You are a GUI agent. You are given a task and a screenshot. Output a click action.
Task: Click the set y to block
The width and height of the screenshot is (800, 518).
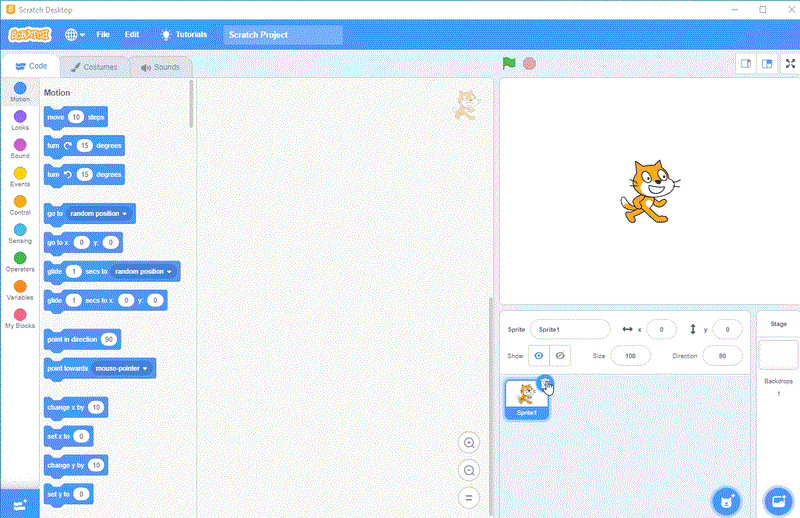tap(58, 494)
